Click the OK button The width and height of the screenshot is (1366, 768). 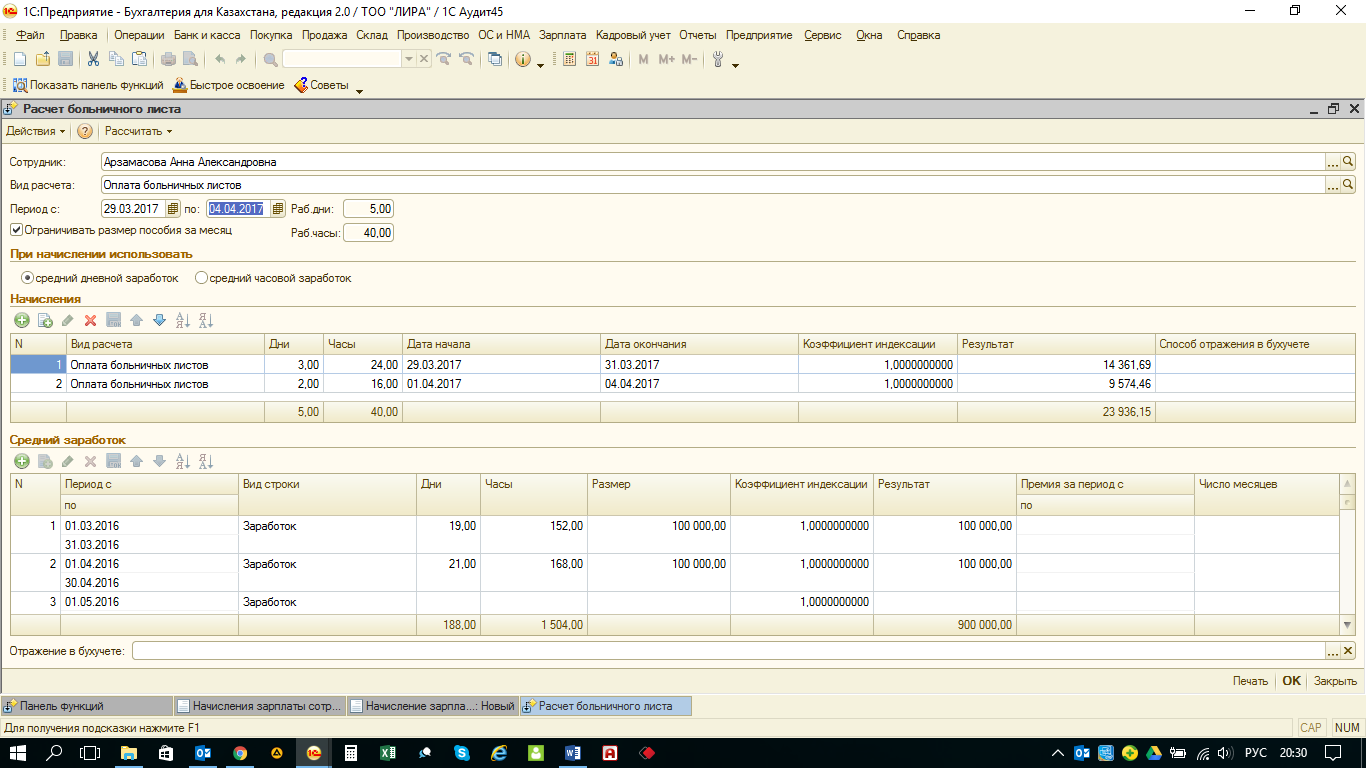point(1292,681)
